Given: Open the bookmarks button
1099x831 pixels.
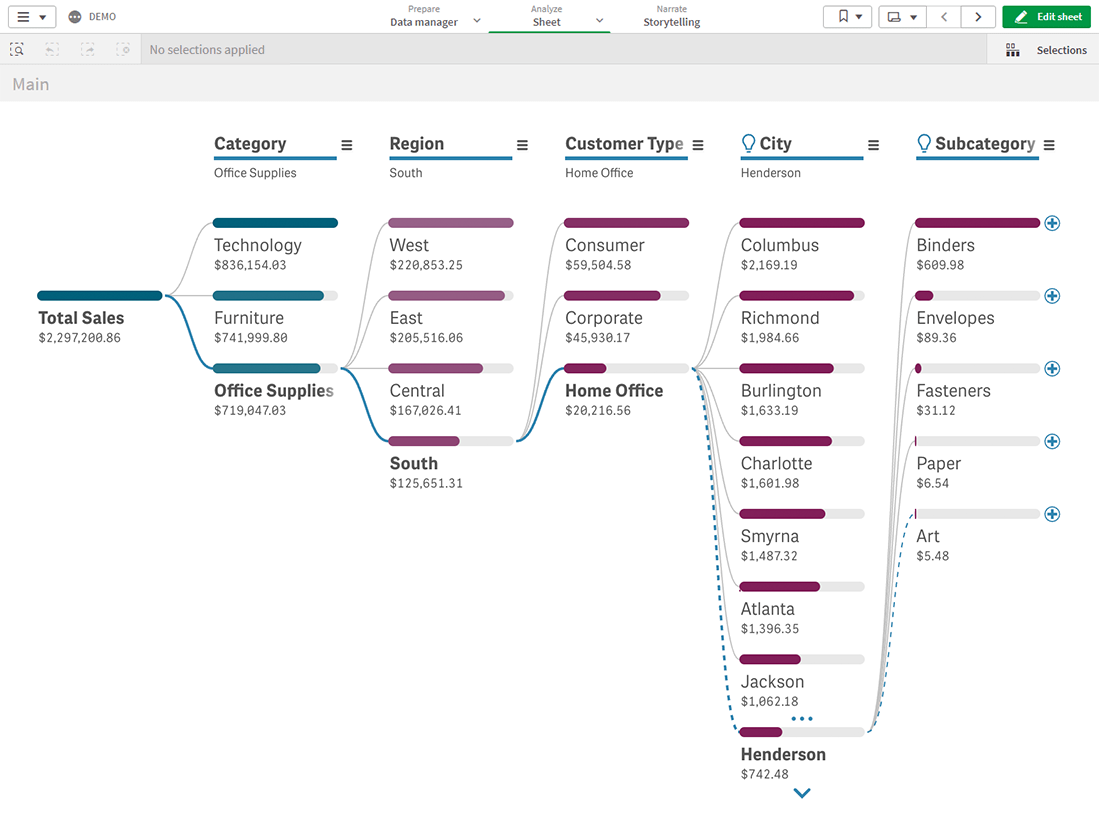Looking at the screenshot, I should pos(847,17).
